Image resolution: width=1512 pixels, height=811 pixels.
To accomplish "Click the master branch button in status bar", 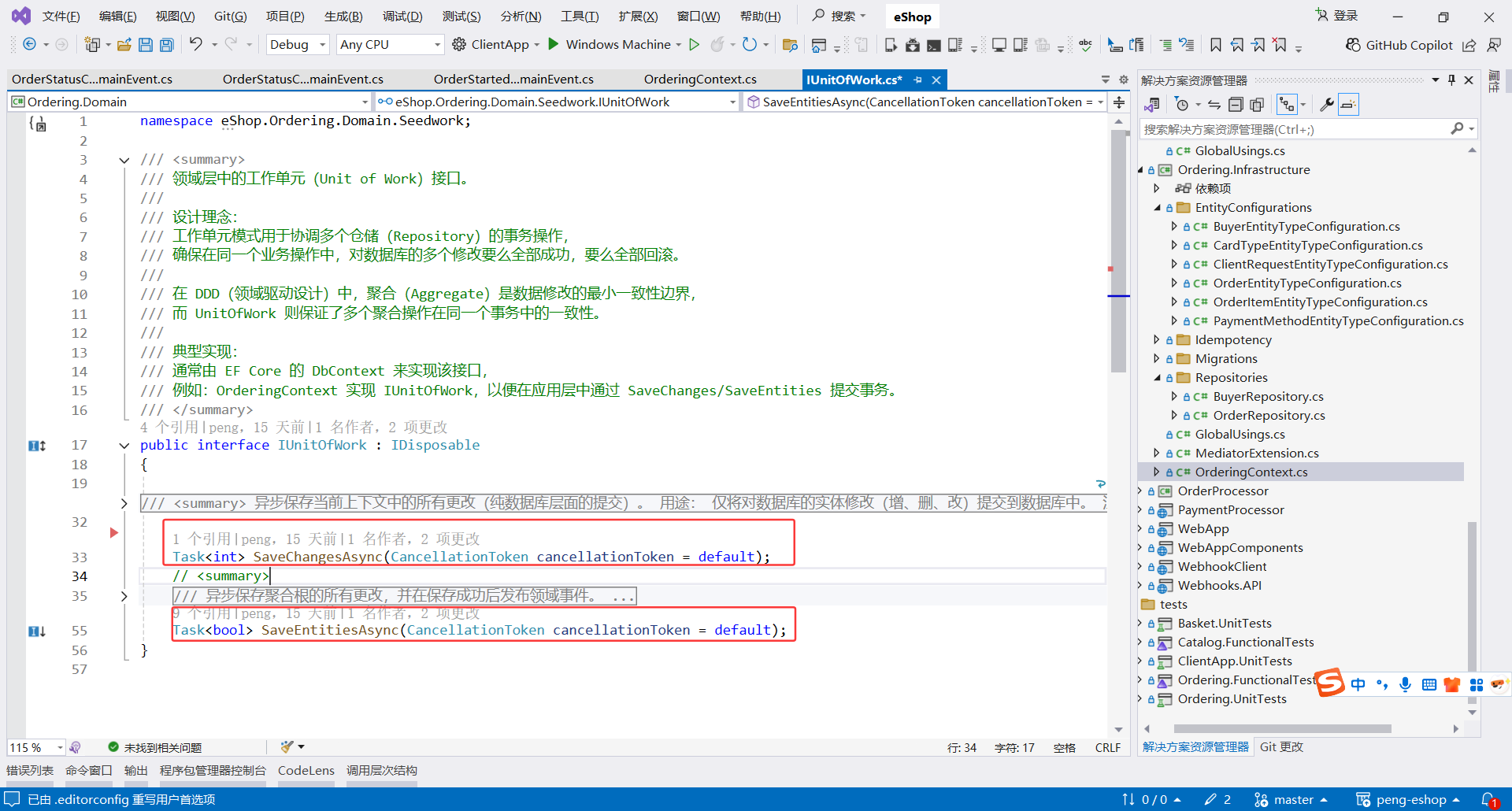I will (x=1291, y=799).
